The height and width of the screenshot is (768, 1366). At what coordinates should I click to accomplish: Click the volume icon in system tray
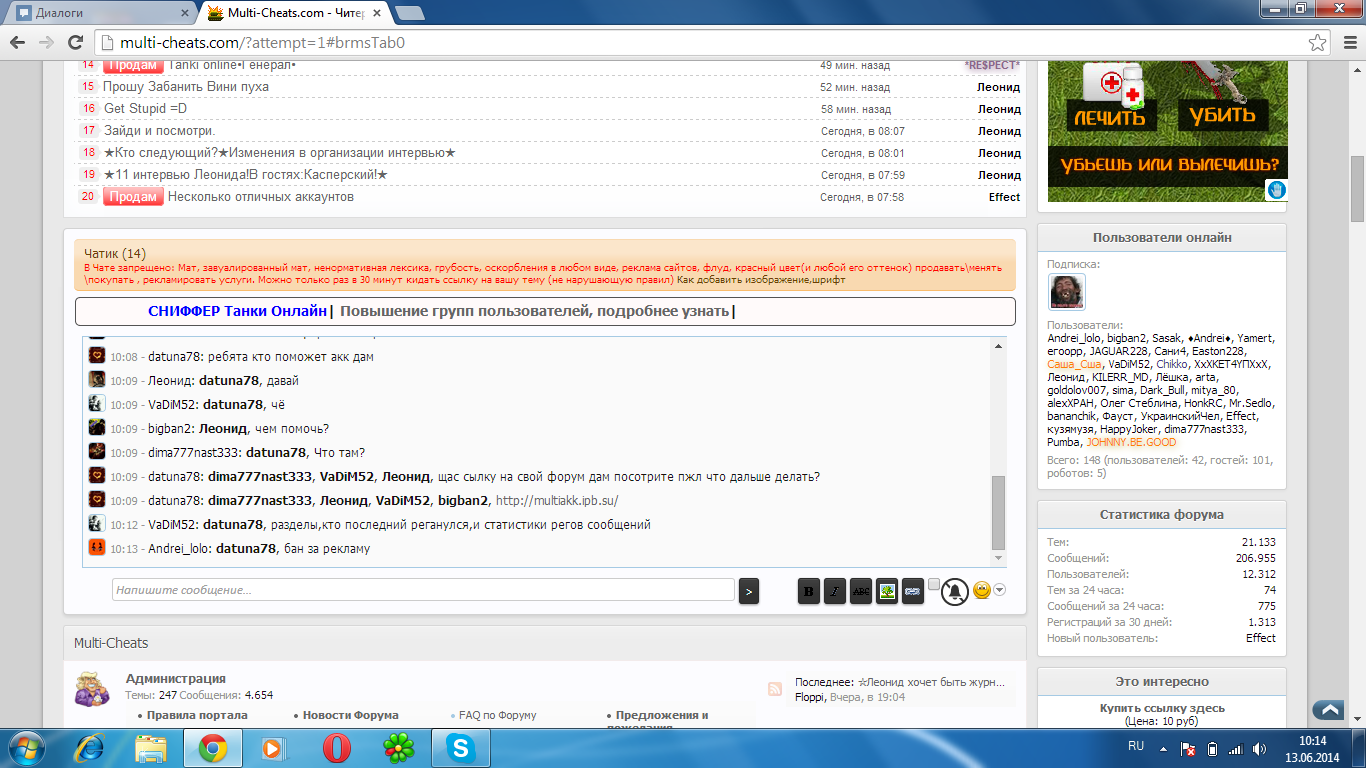pyautogui.click(x=1258, y=748)
